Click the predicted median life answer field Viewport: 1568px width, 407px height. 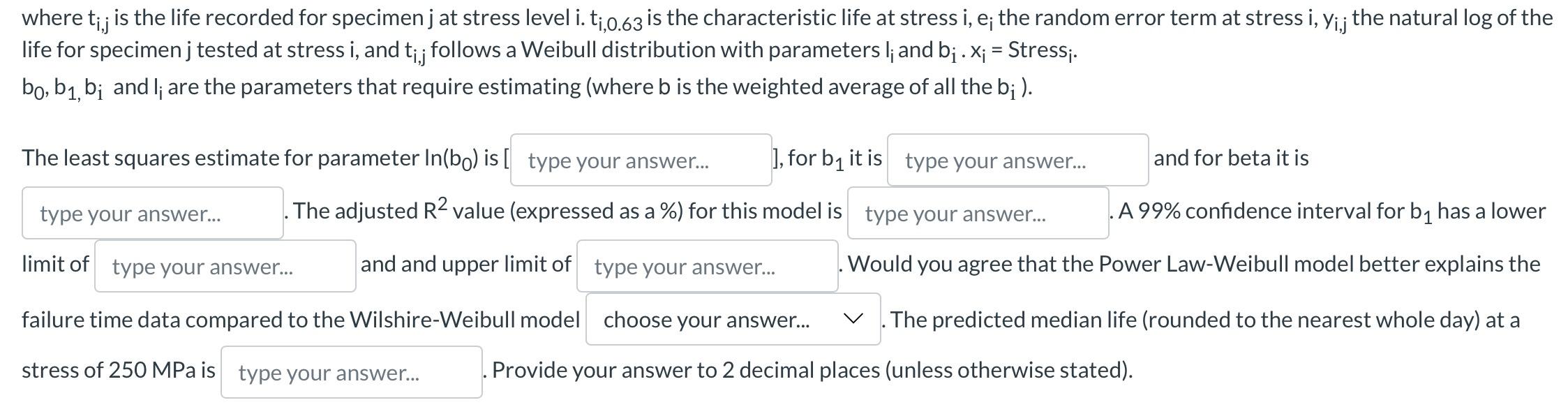coord(351,373)
